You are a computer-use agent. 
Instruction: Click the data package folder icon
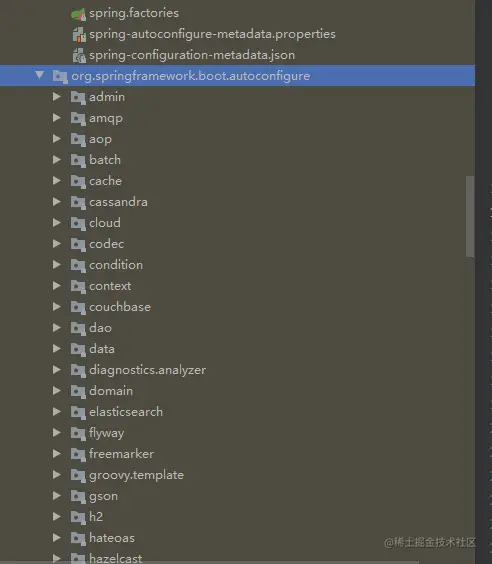click(x=78, y=349)
